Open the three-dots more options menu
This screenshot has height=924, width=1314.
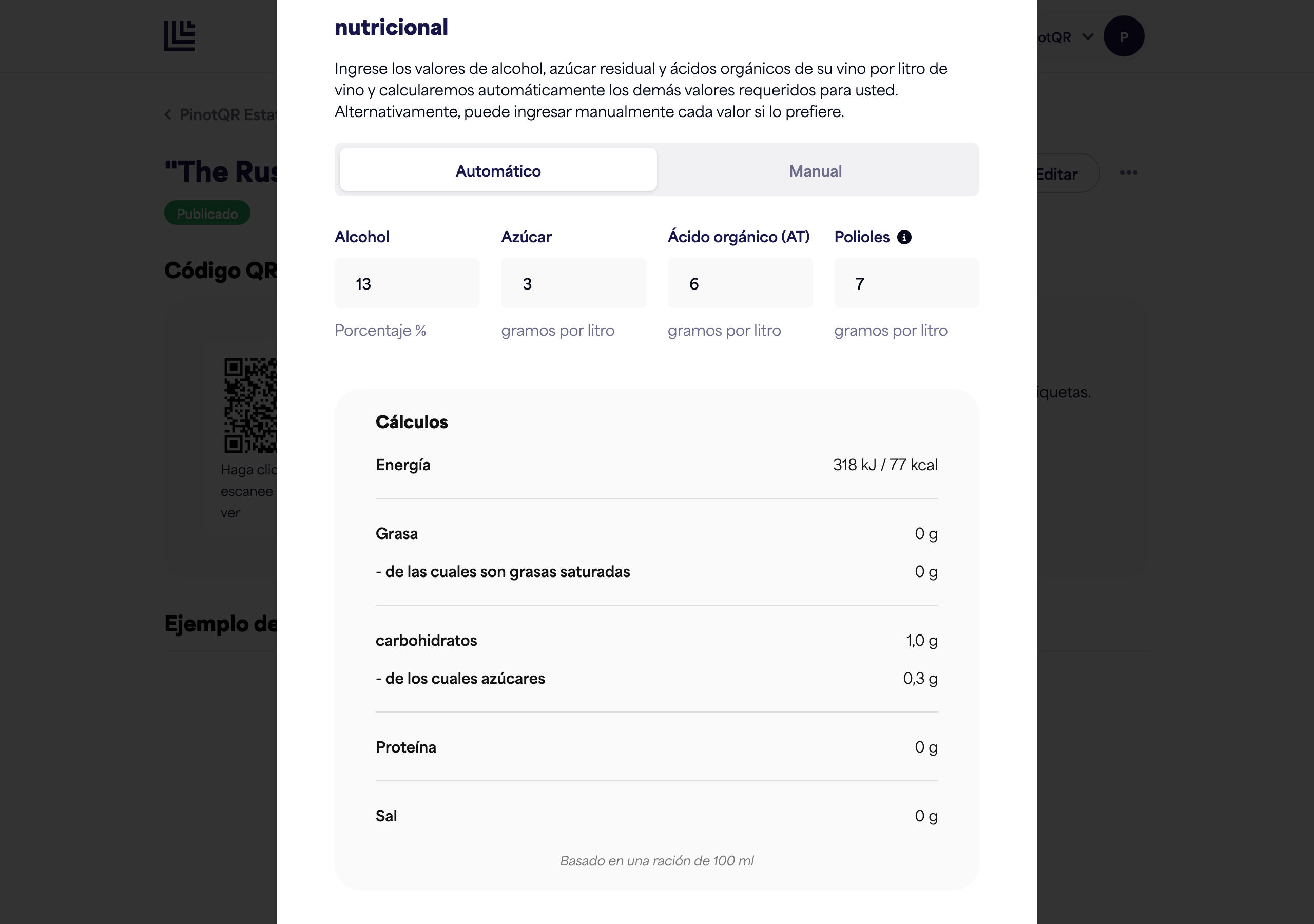1128,173
